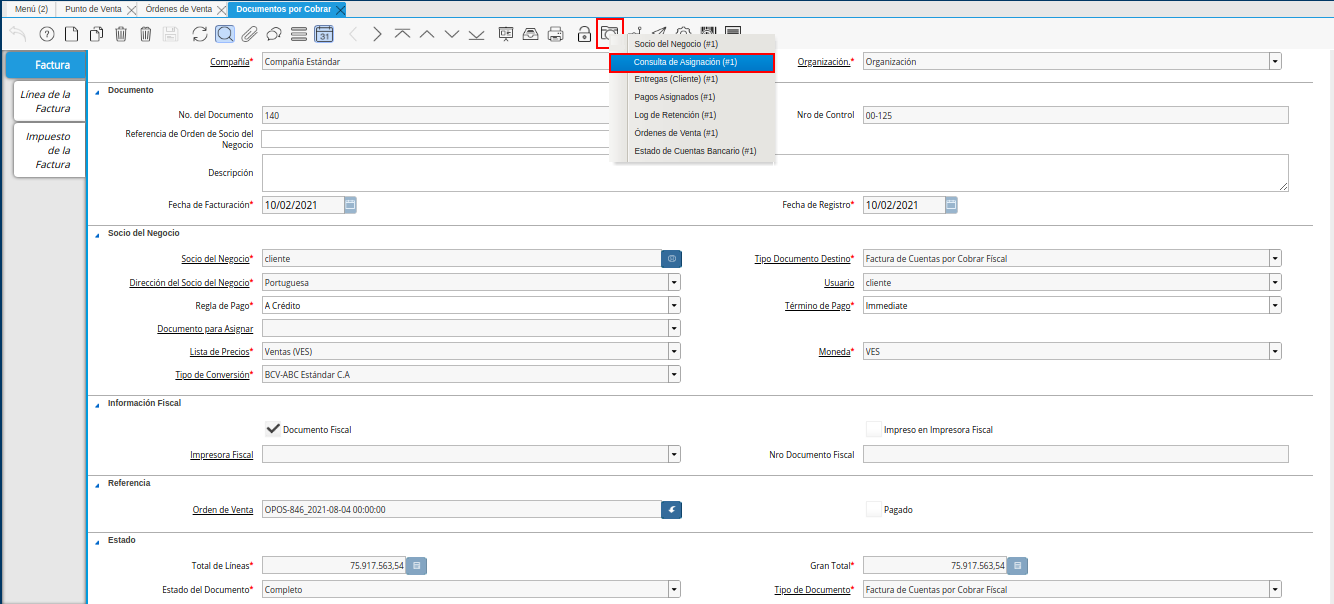The height and width of the screenshot is (604, 1334).
Task: Click the Orden de Venta zoom button
Action: pyautogui.click(x=671, y=509)
